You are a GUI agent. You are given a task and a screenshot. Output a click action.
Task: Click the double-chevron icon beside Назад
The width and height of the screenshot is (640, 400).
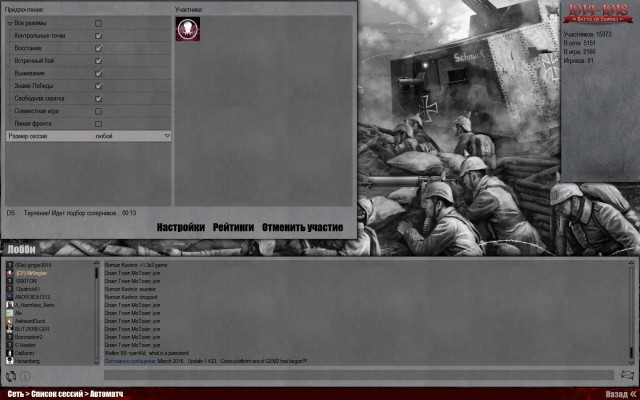pos(633,394)
